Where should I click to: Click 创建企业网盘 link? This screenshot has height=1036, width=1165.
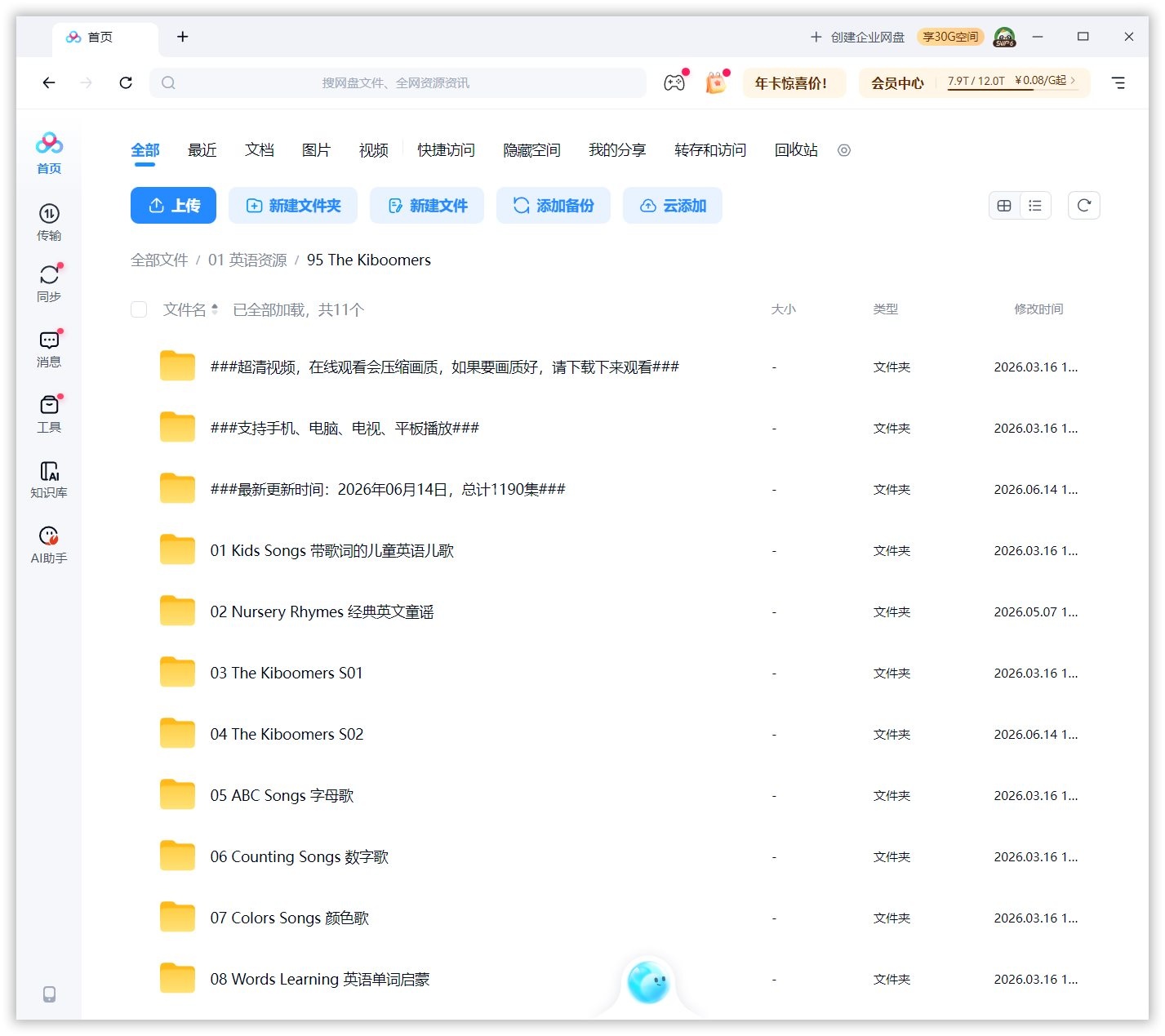(x=857, y=37)
